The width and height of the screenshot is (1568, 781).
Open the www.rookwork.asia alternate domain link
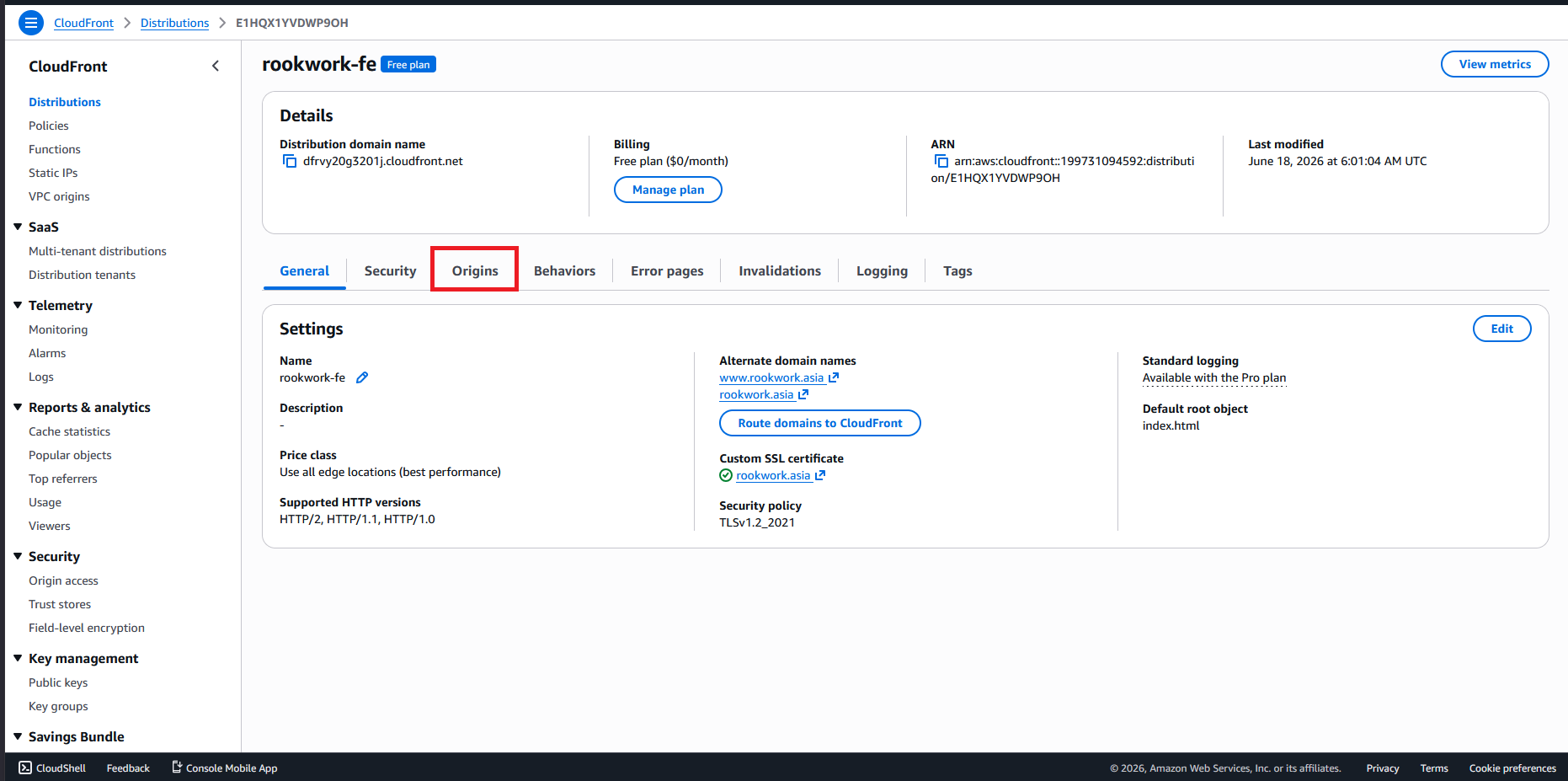[779, 377]
